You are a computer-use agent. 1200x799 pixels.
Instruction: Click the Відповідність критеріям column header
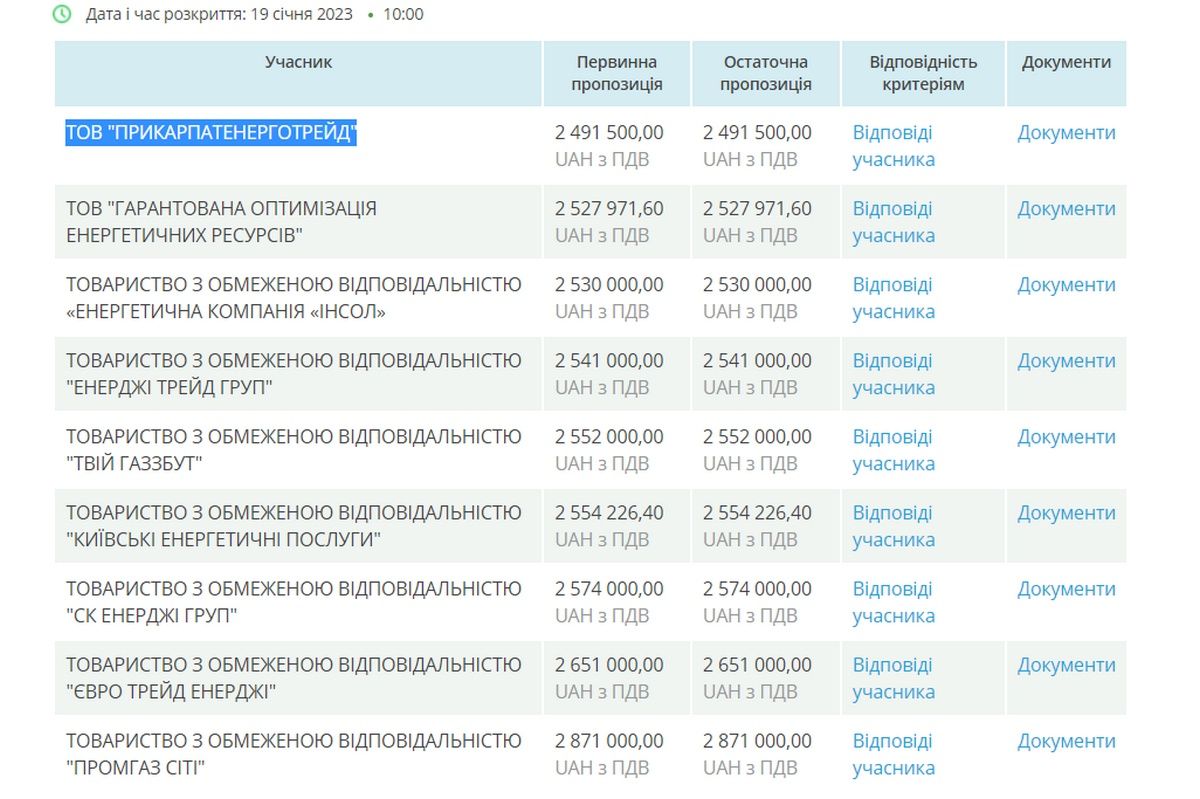(922, 73)
